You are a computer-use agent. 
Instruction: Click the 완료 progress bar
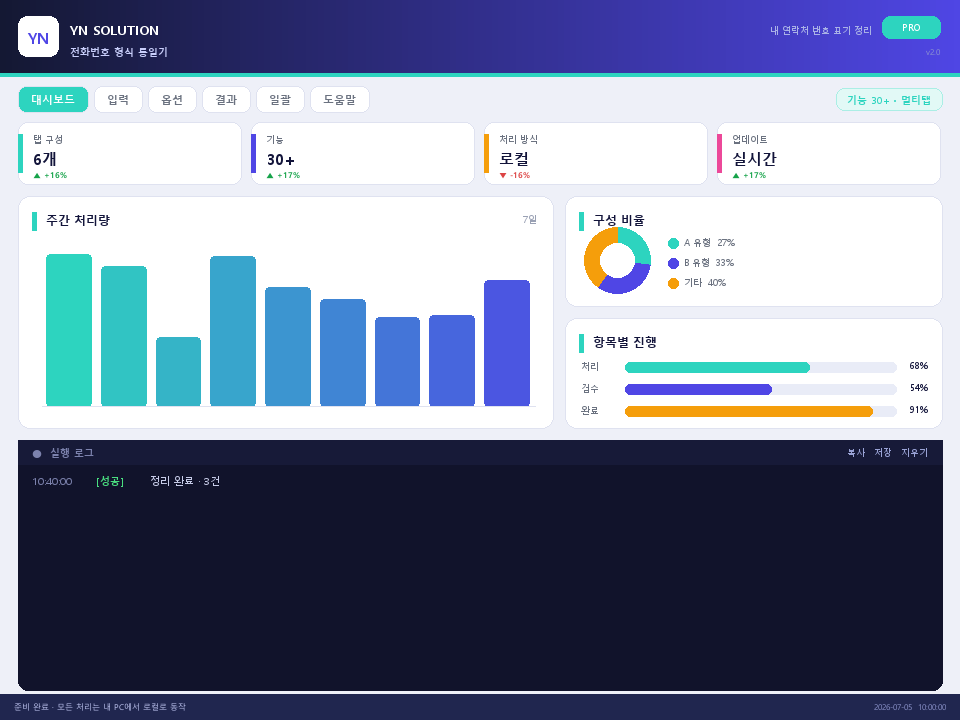pyautogui.click(x=760, y=411)
